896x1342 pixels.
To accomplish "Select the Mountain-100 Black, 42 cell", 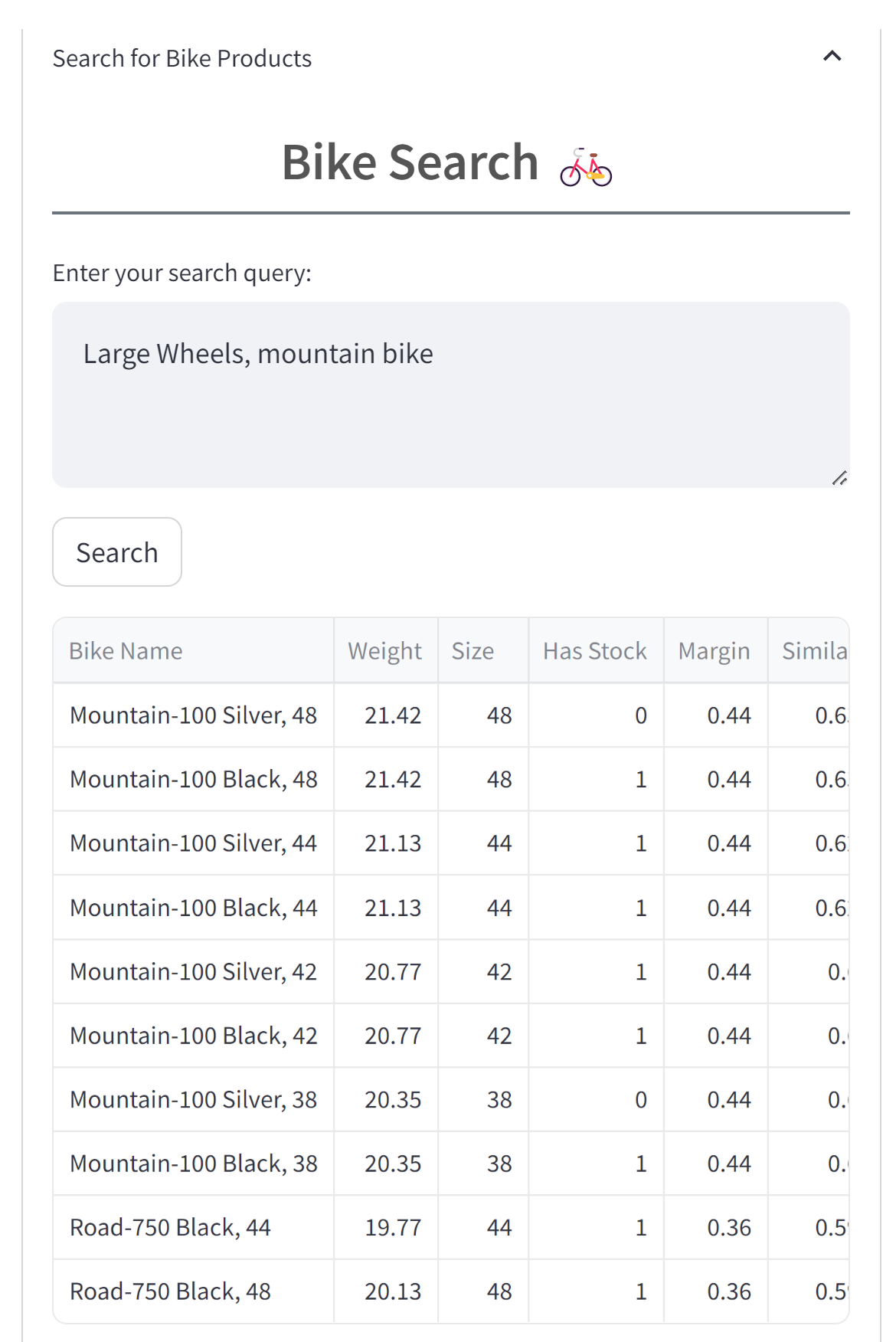I will point(194,1036).
